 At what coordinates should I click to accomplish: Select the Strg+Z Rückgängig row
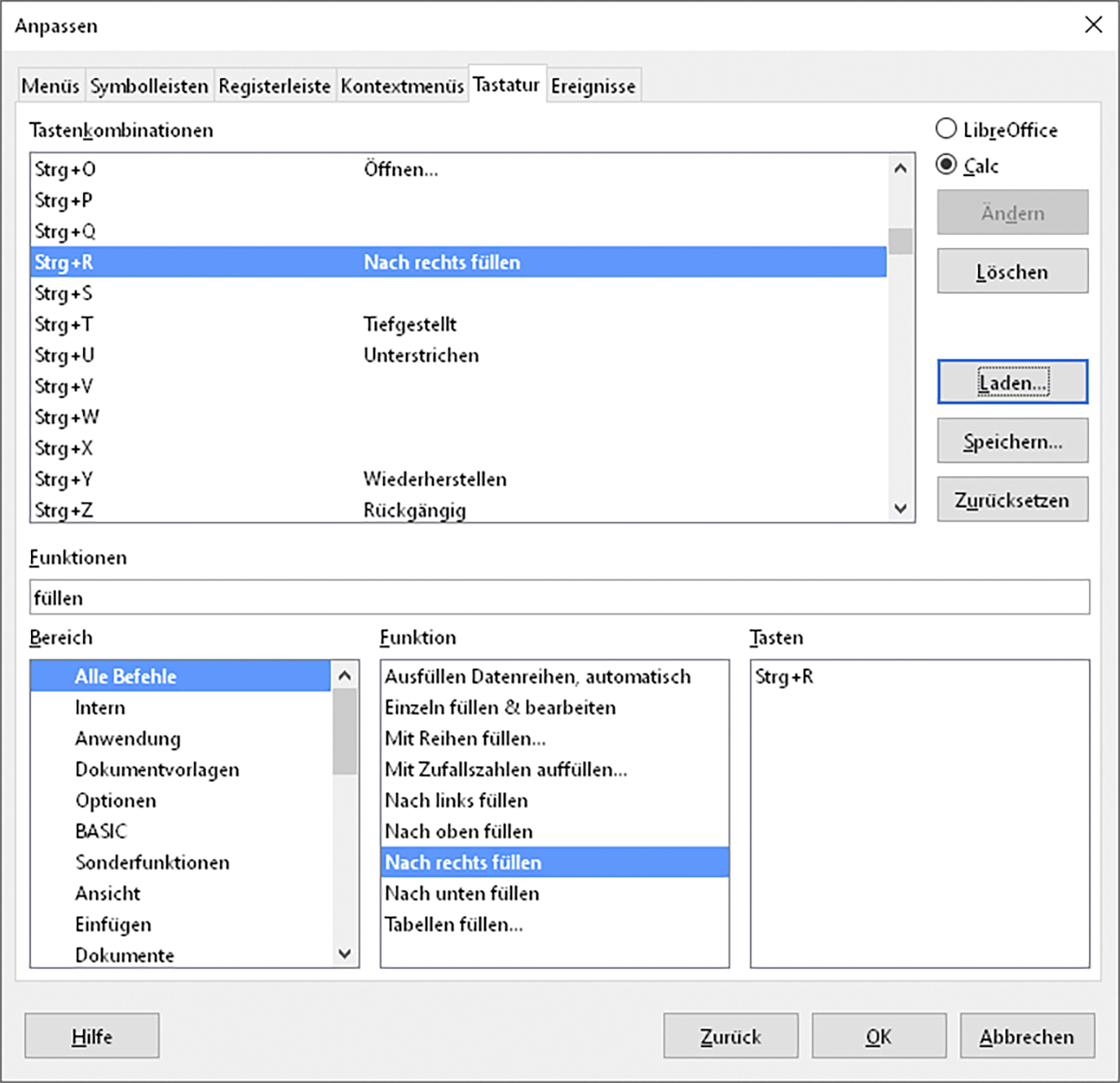coord(459,509)
